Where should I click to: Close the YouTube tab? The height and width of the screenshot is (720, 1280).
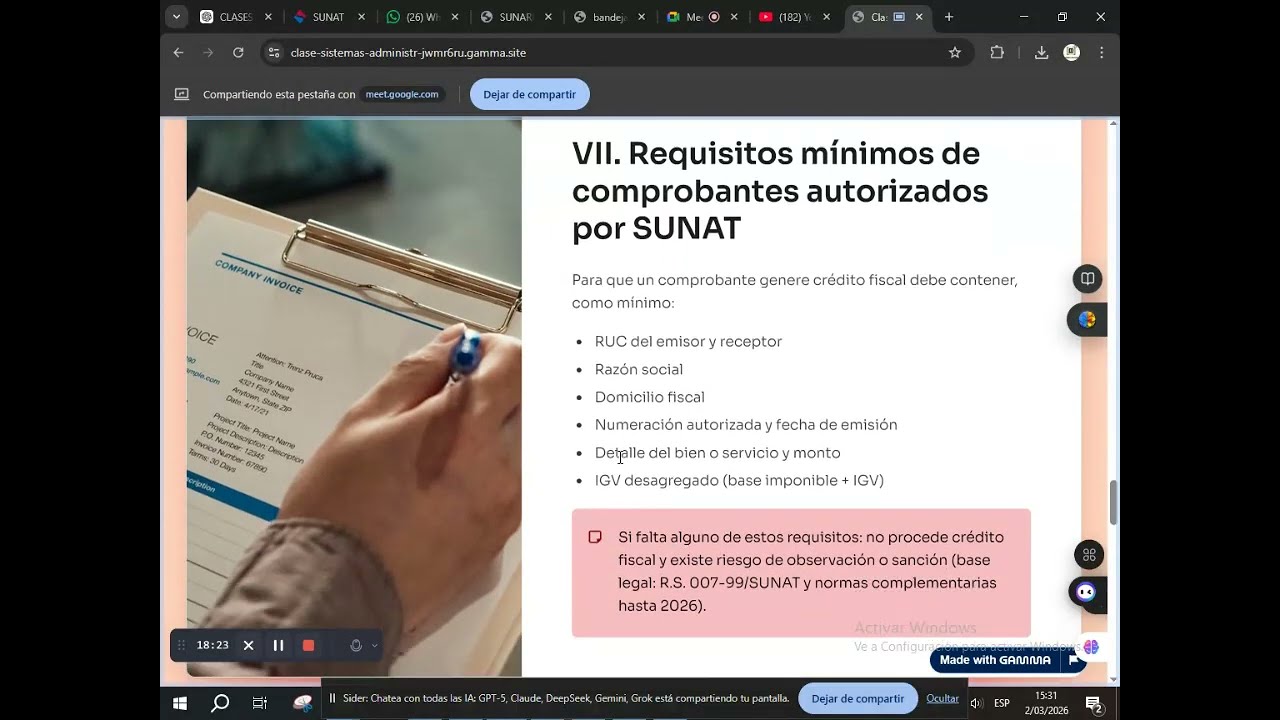point(827,17)
